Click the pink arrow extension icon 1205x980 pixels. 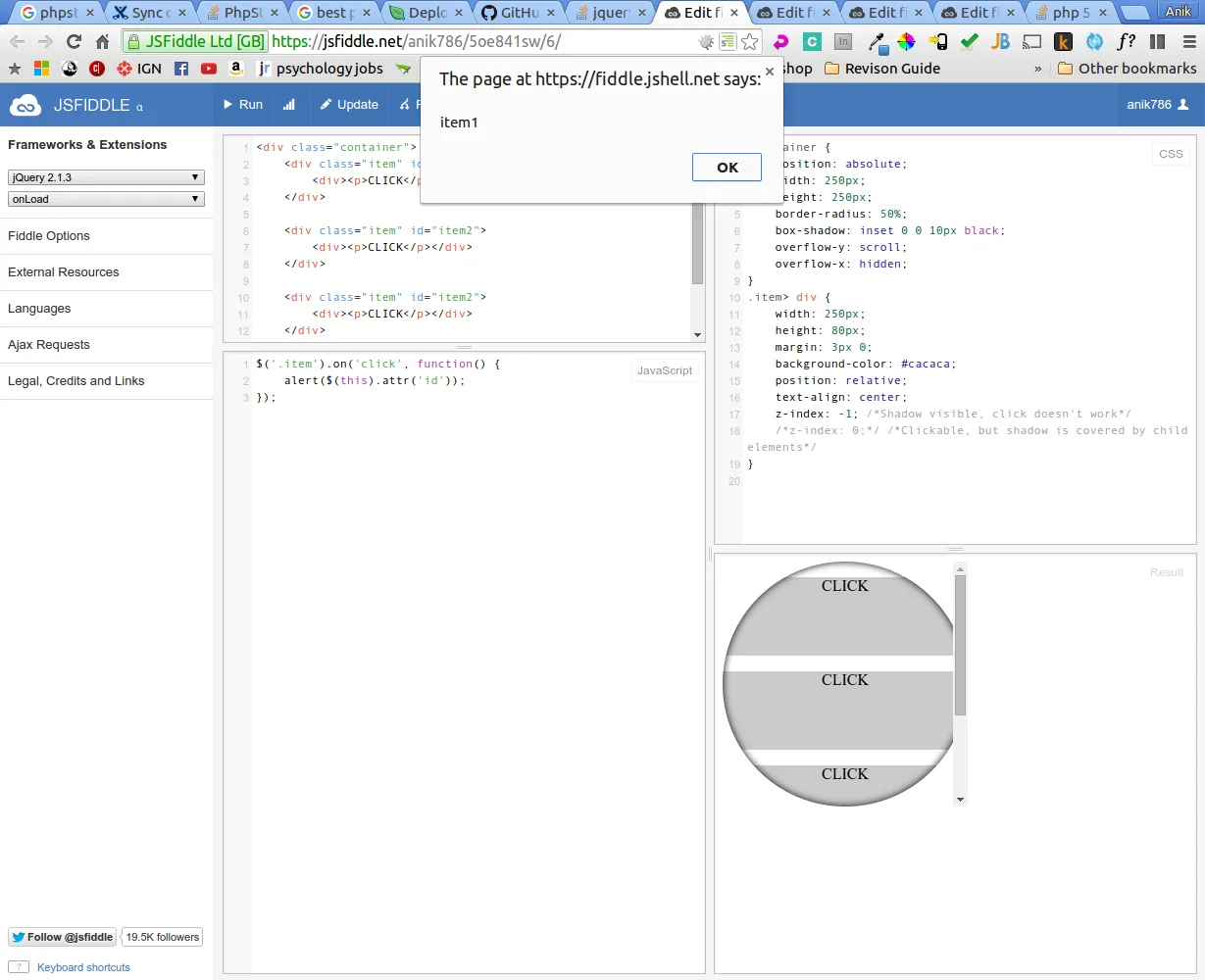click(781, 42)
